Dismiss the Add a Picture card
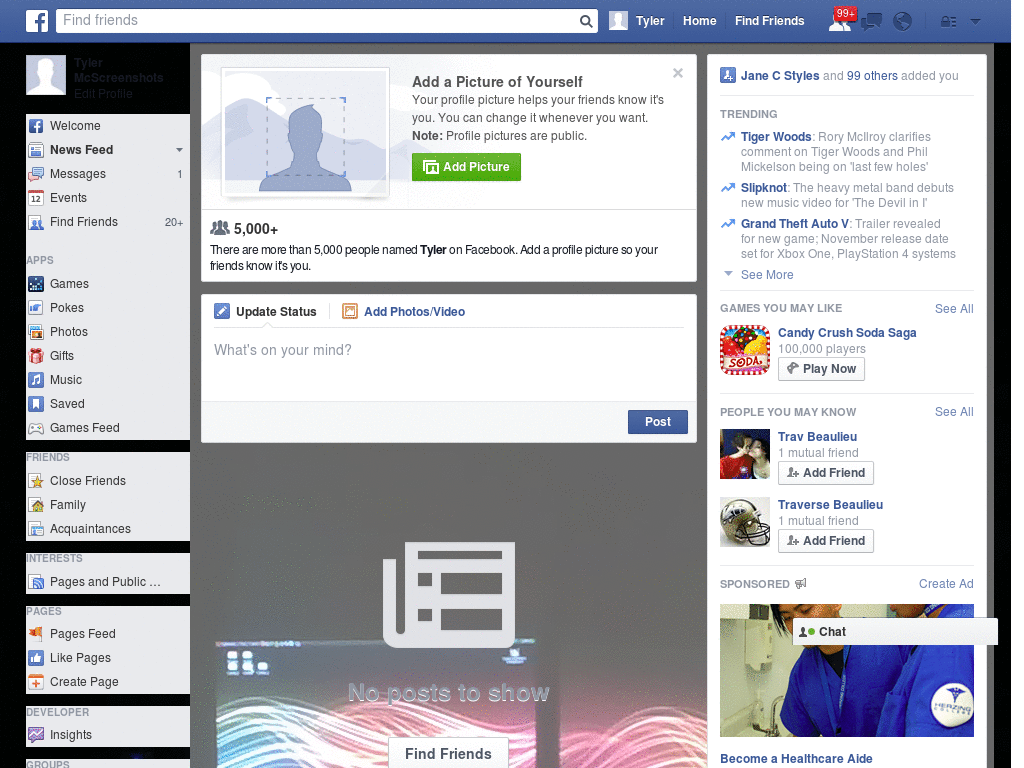 (678, 73)
